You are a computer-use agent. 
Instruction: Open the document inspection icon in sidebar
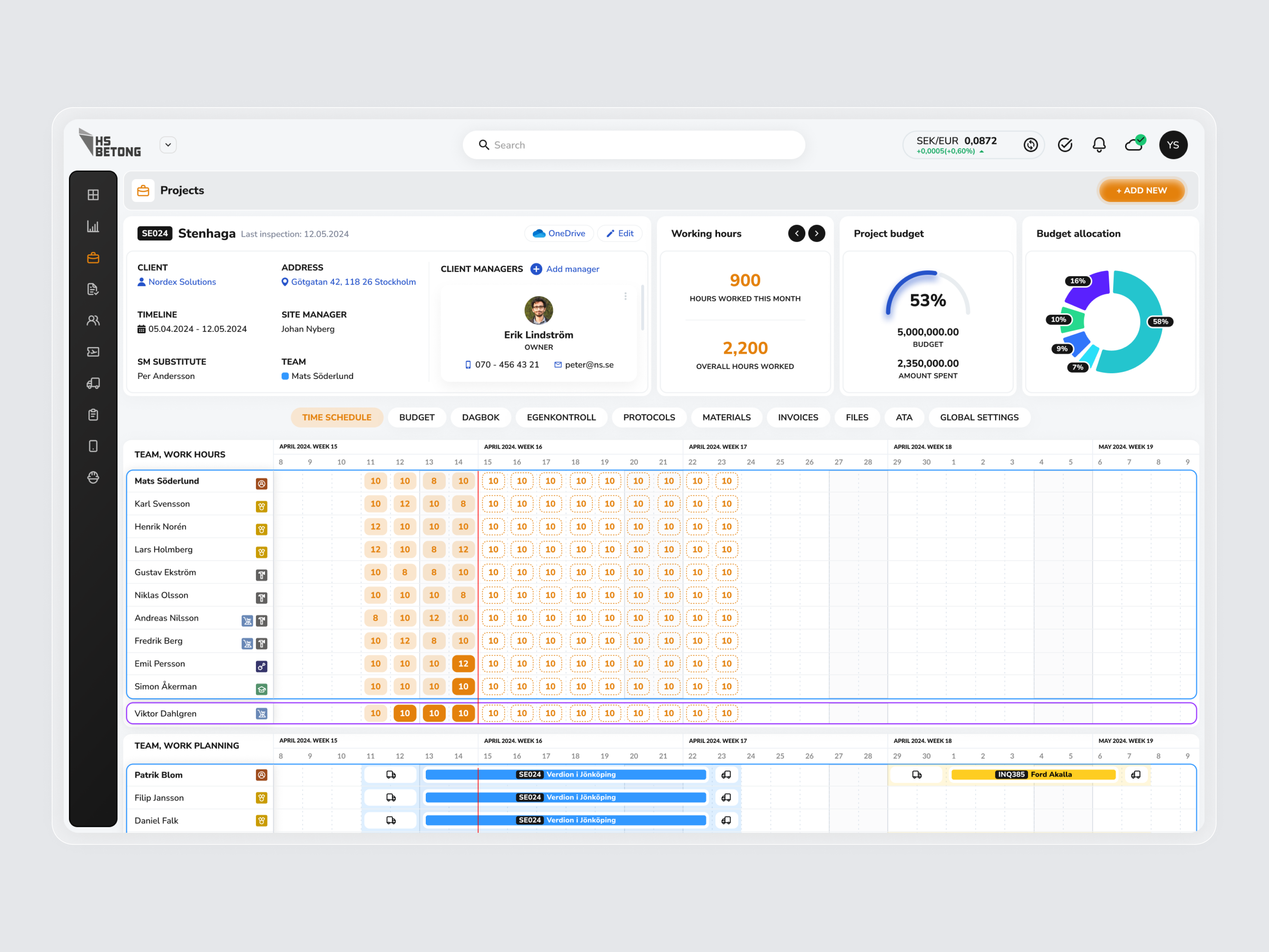94,289
